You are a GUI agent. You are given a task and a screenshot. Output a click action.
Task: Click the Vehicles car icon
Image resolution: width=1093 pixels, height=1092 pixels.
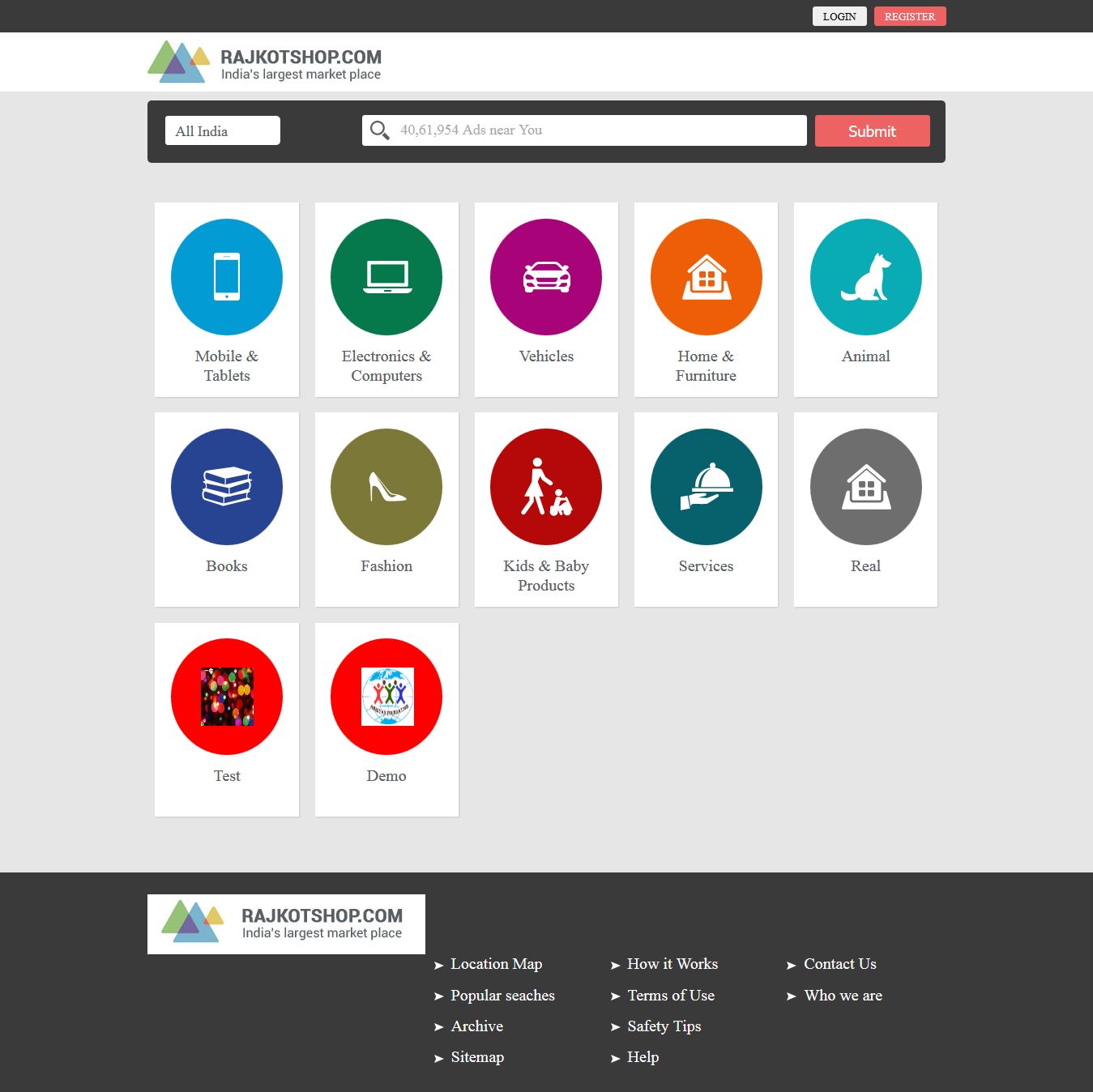pos(546,277)
